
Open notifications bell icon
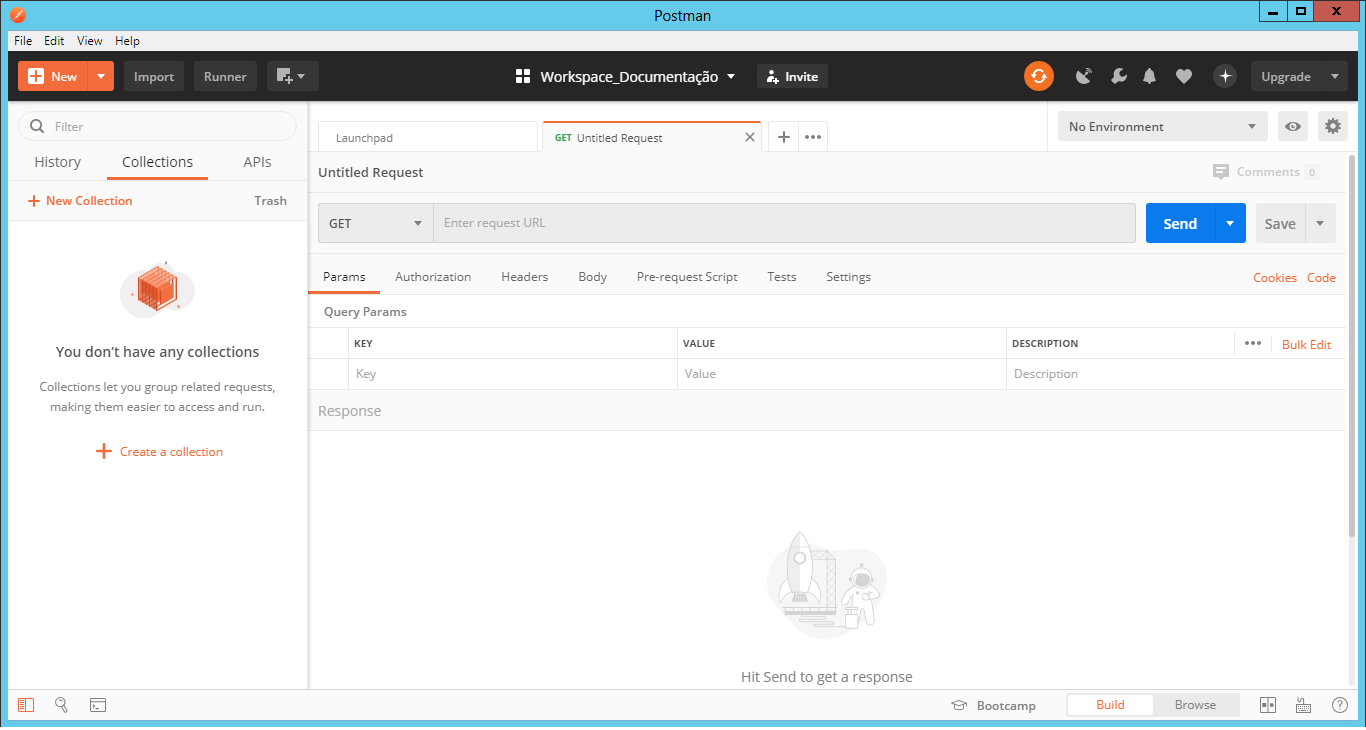pos(1150,76)
